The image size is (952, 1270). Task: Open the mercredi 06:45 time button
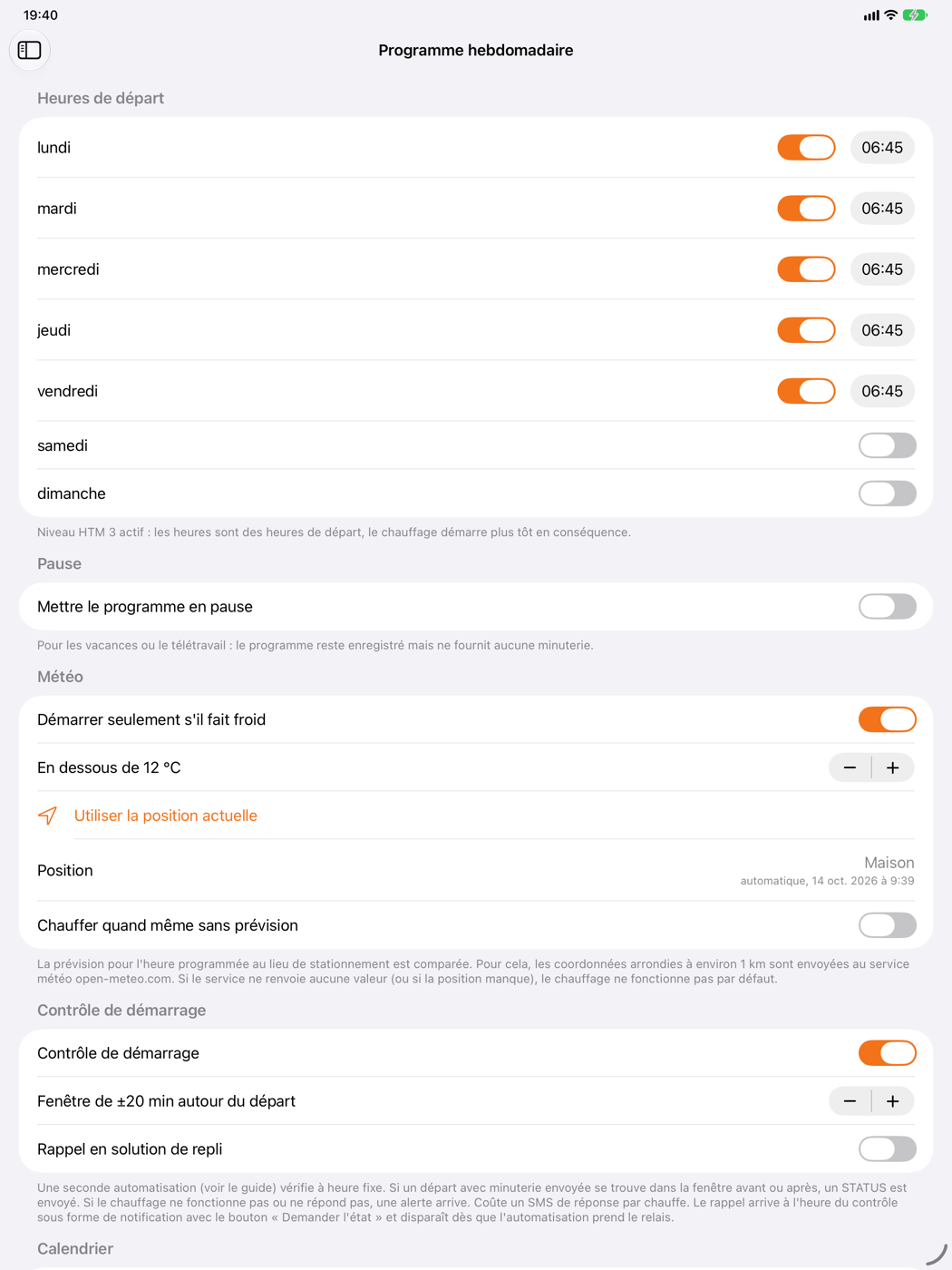[x=882, y=269]
